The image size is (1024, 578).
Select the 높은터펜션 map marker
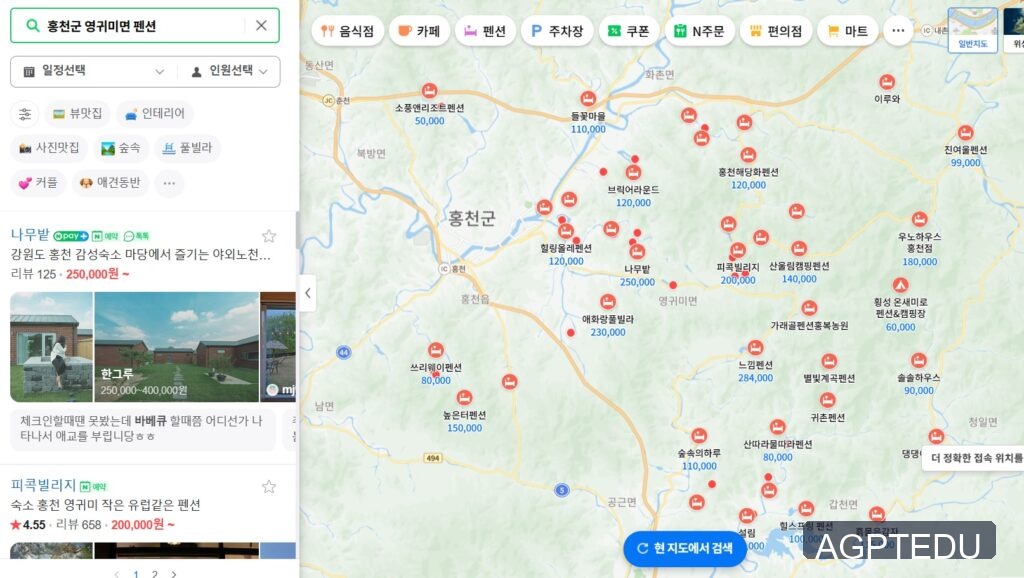[x=464, y=398]
